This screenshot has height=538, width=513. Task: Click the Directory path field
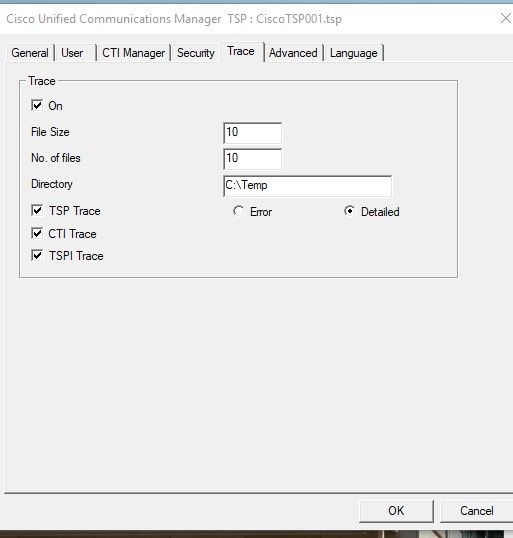tap(307, 186)
